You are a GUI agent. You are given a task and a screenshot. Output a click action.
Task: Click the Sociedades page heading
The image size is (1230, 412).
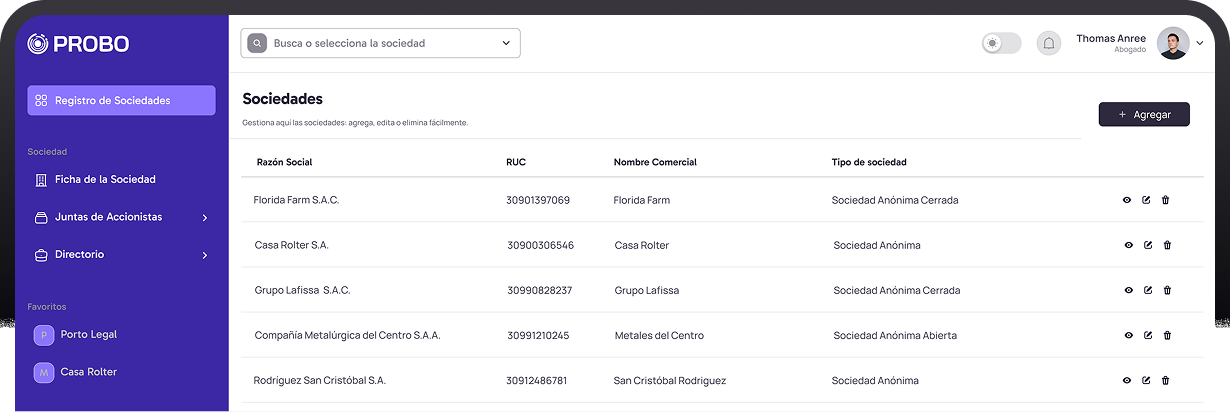[283, 99]
